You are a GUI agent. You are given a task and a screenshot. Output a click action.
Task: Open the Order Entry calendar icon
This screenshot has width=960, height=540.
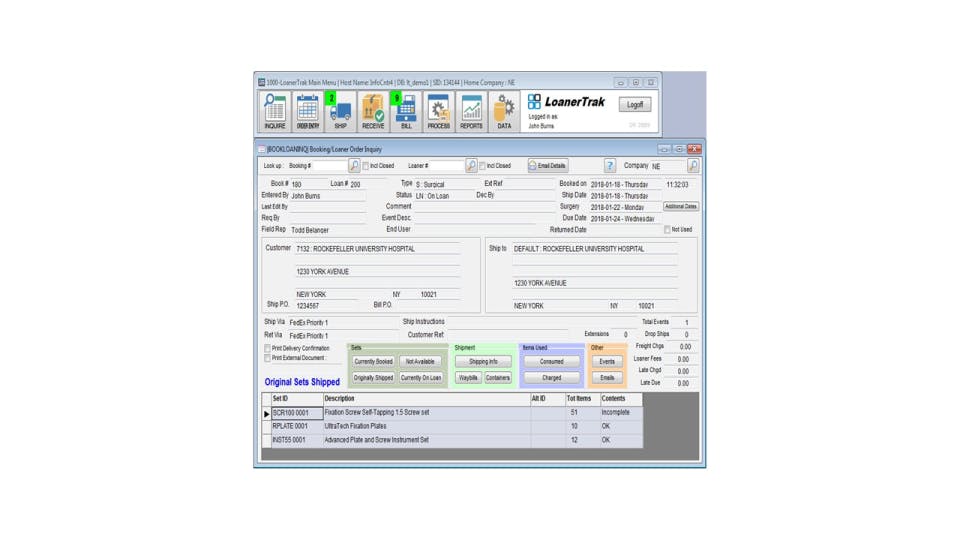click(307, 111)
